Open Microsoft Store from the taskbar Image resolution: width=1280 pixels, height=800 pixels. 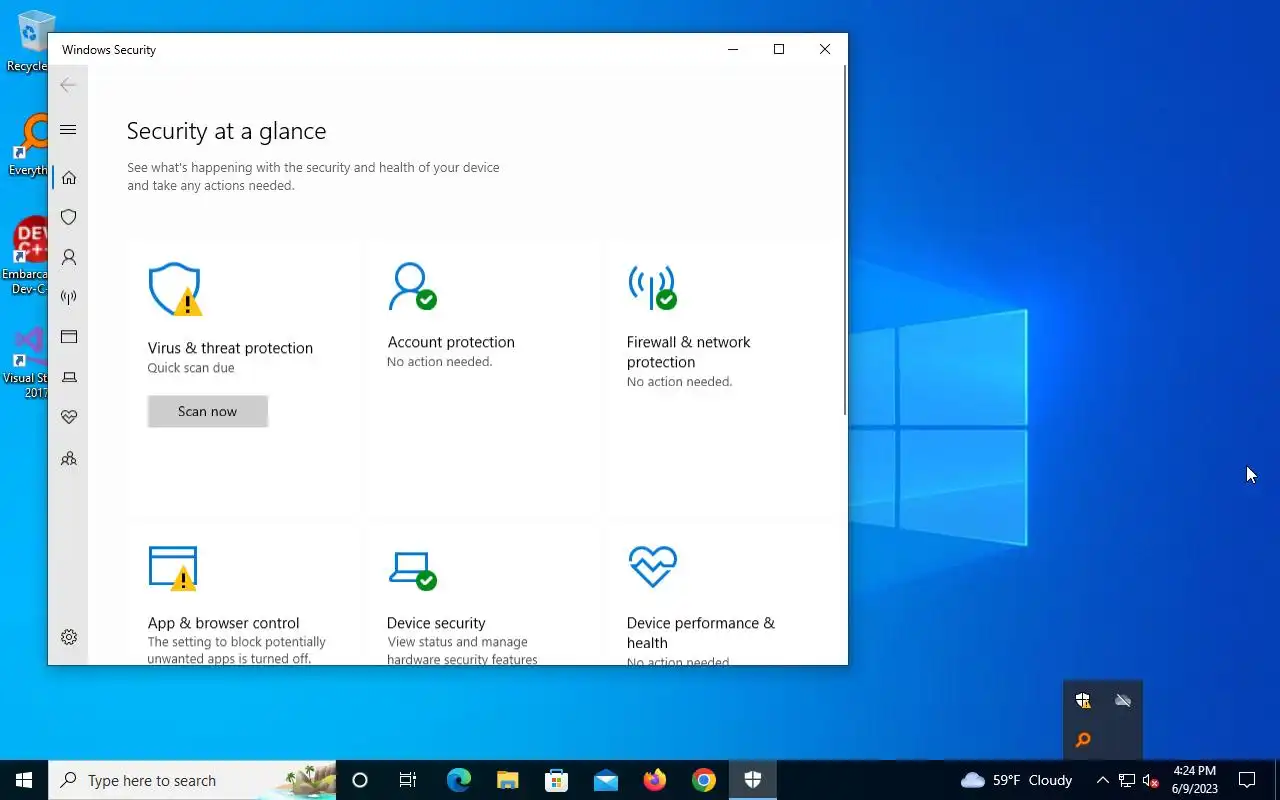click(x=557, y=780)
